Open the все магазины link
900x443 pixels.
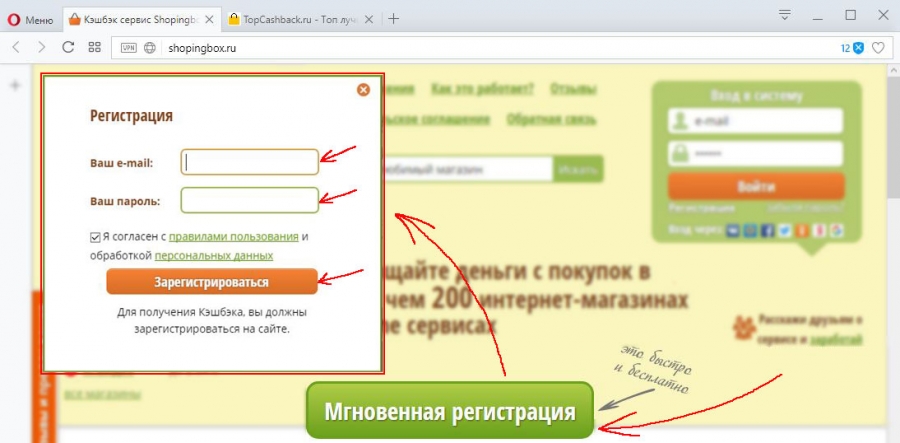102,394
